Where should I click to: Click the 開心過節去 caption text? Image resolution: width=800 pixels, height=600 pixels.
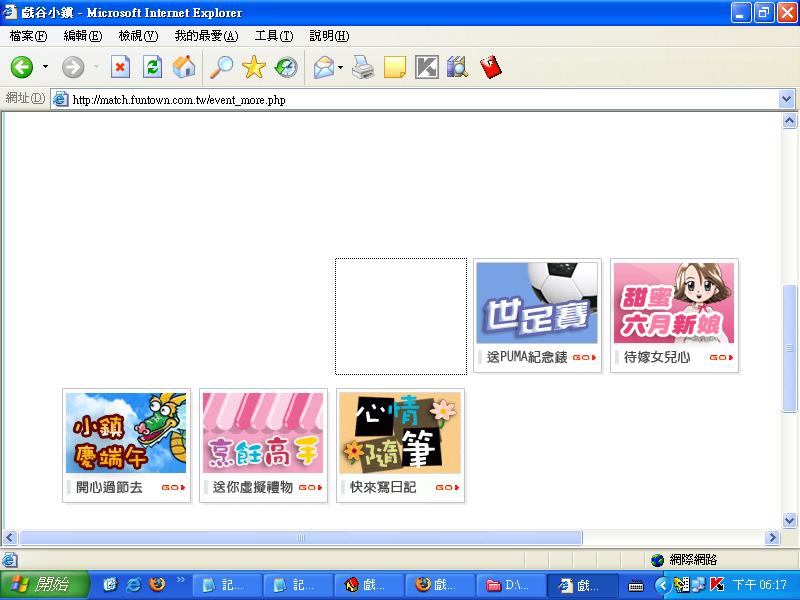tap(109, 487)
